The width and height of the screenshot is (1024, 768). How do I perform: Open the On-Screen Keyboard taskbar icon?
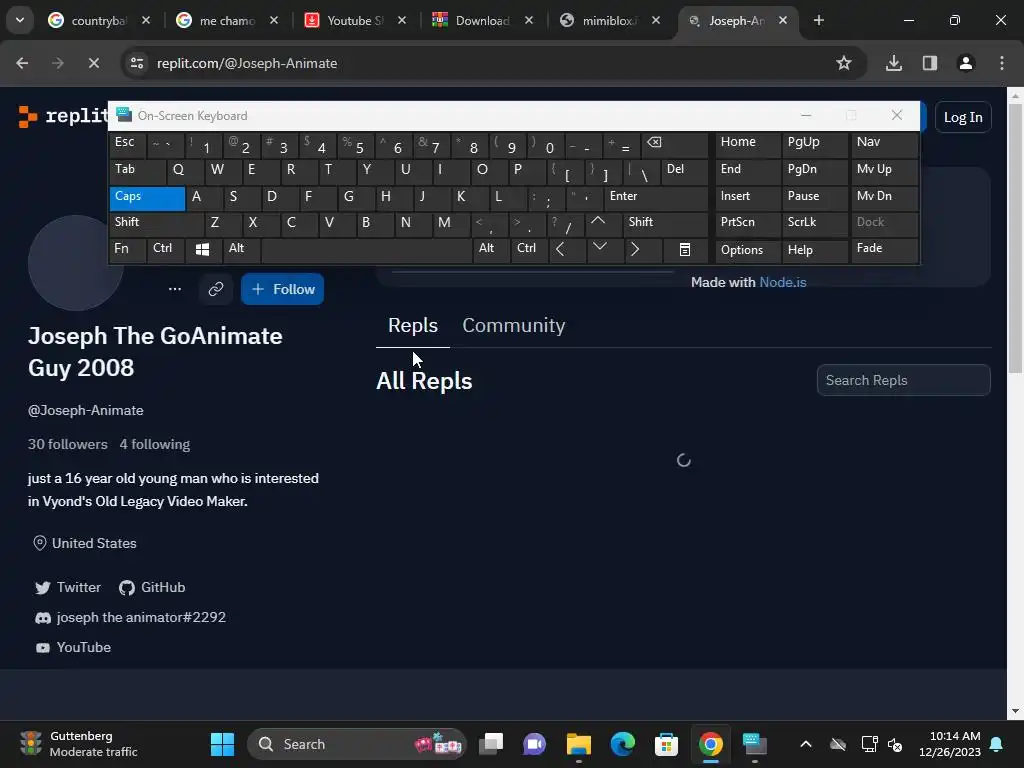pyautogui.click(x=754, y=744)
